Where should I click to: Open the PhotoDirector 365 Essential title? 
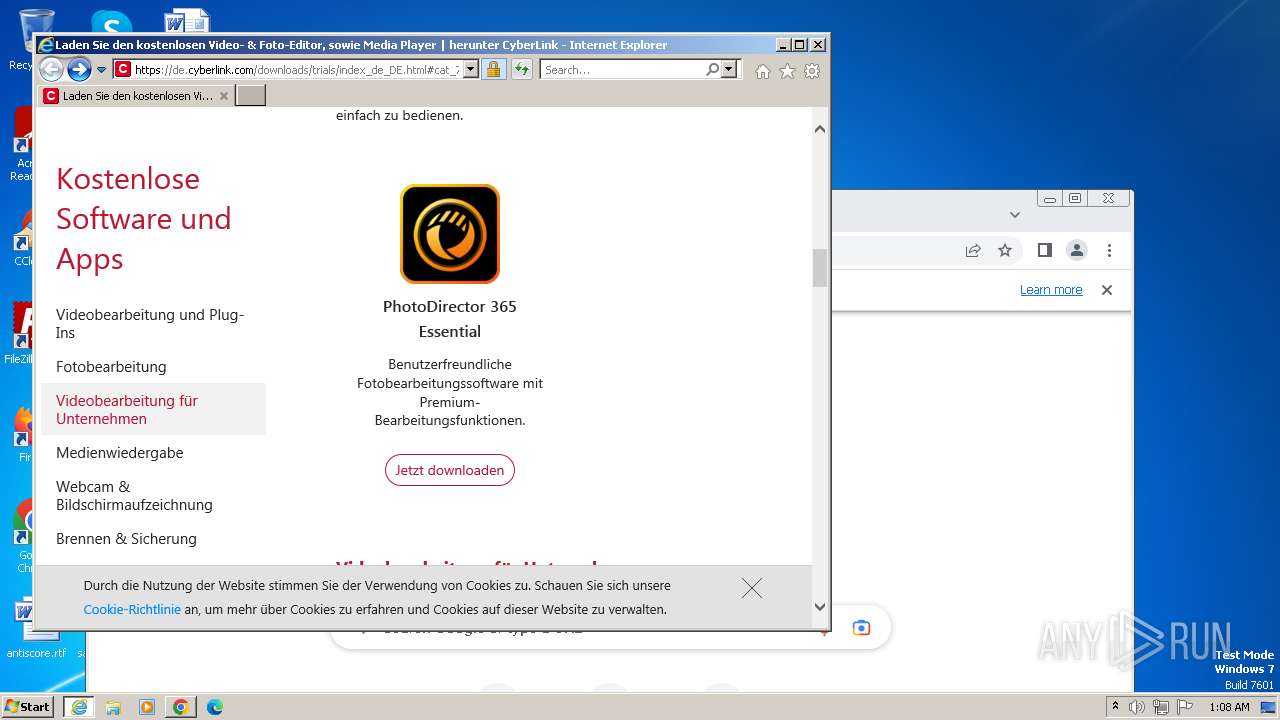[x=450, y=318]
